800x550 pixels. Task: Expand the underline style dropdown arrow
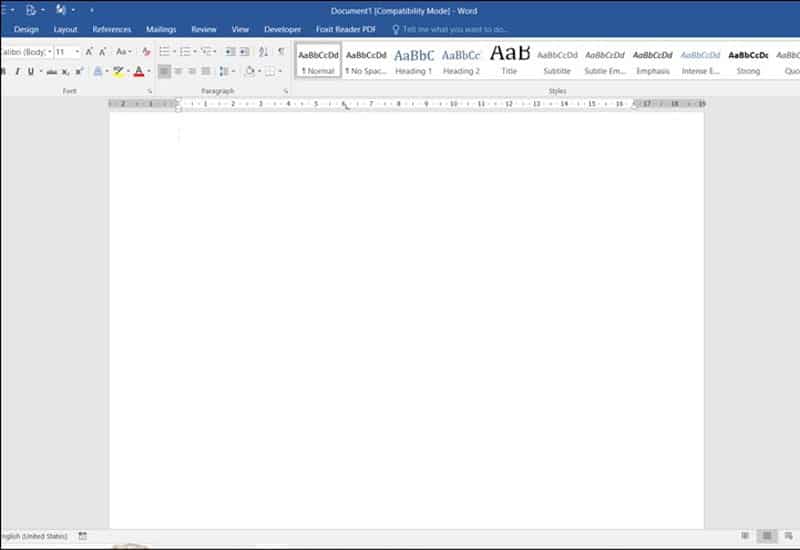[x=41, y=72]
